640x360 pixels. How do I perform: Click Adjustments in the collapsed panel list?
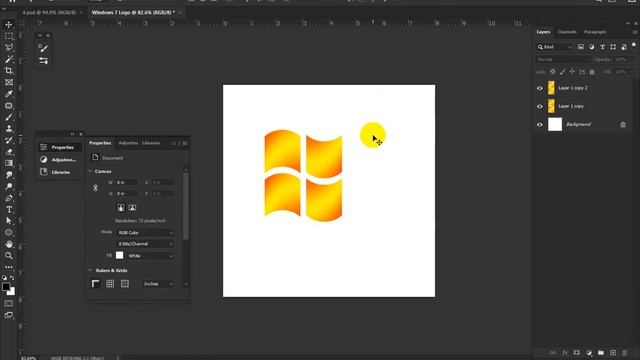point(60,160)
